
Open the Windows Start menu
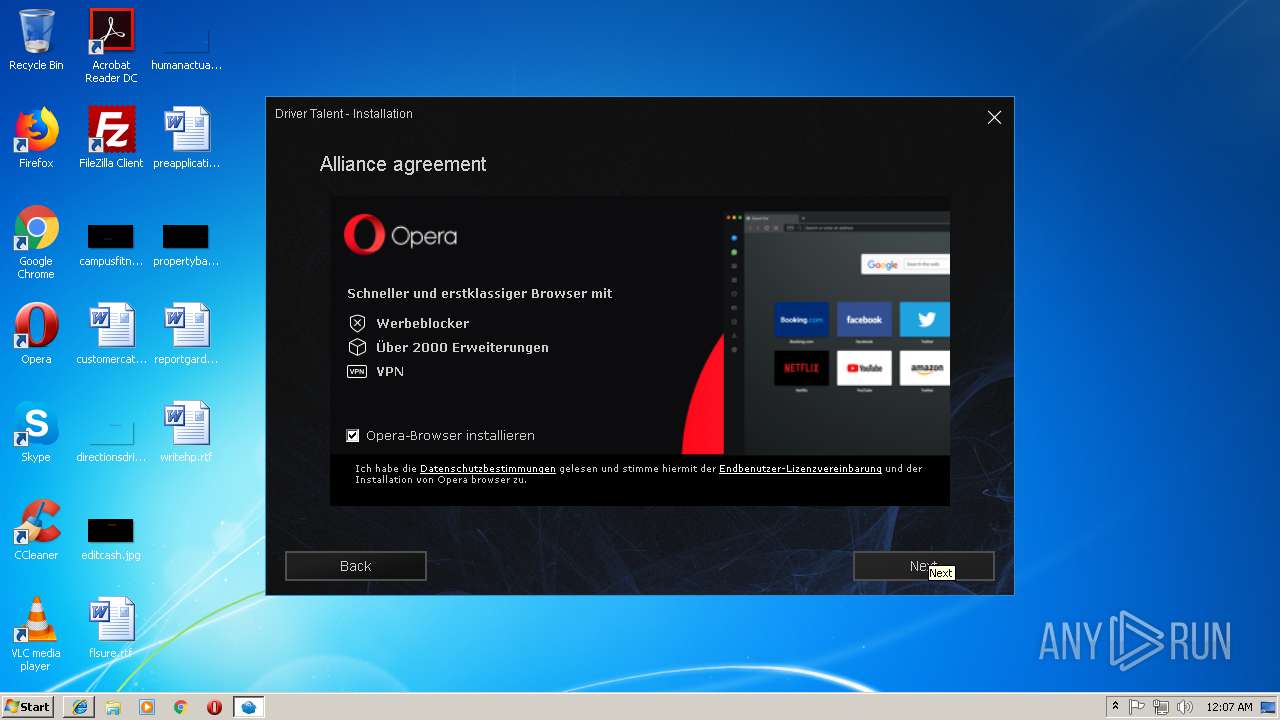(28, 706)
